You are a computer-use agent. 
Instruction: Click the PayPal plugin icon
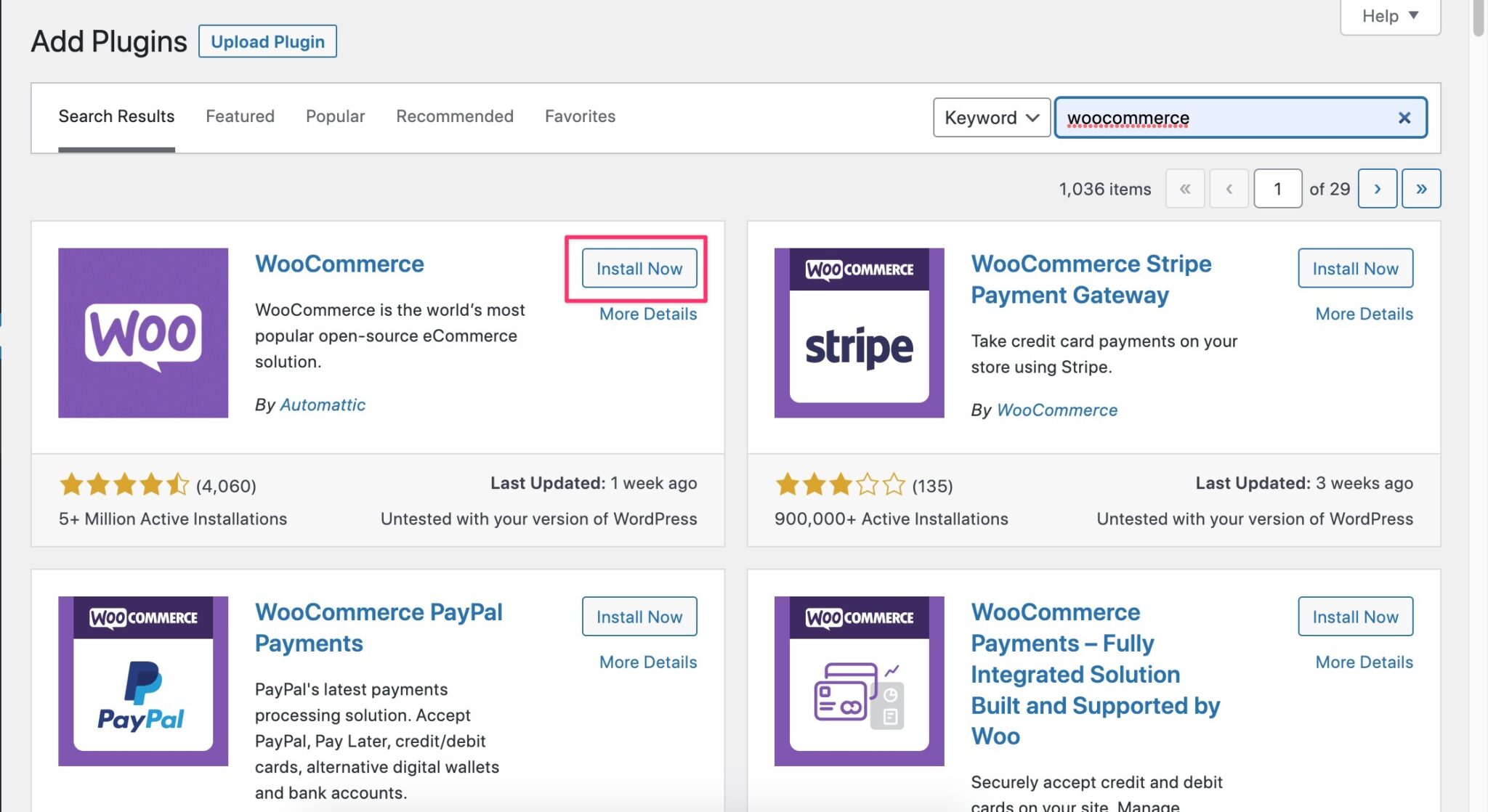tap(142, 681)
